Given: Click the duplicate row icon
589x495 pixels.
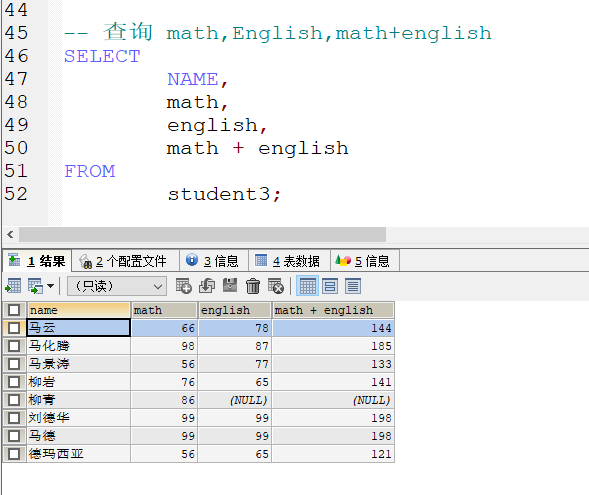Looking at the screenshot, I should coord(207,286).
